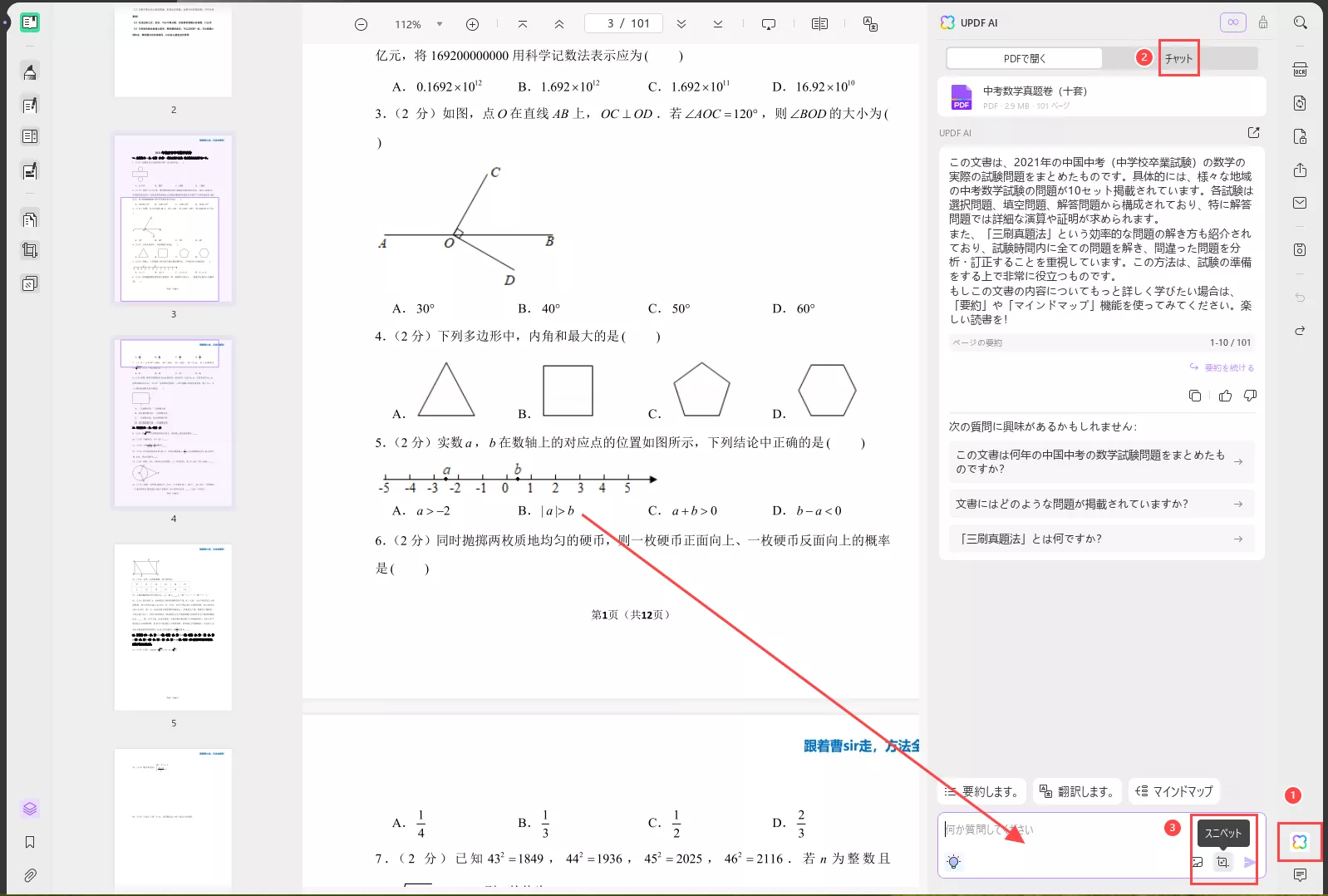1328x896 pixels.
Task: Click the 第1页 (共12页) footer text
Action: (x=631, y=615)
